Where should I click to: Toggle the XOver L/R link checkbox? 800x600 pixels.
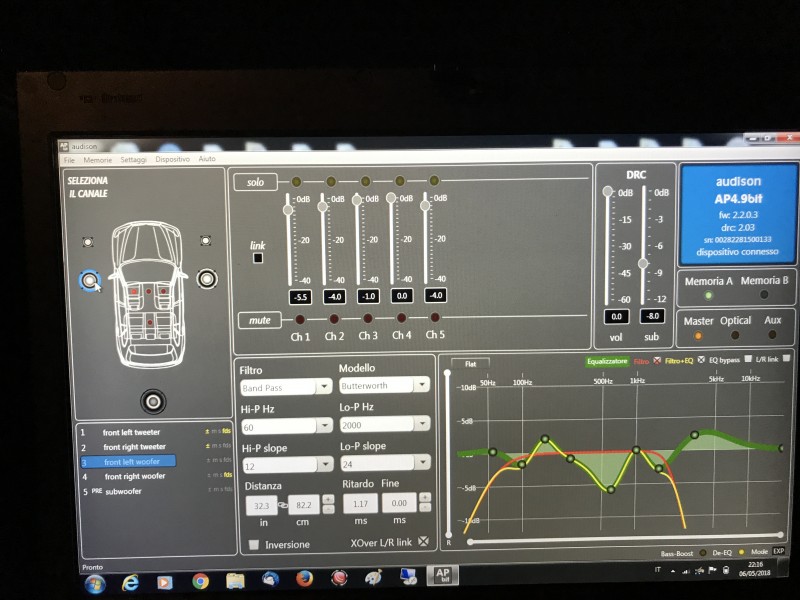coord(423,541)
